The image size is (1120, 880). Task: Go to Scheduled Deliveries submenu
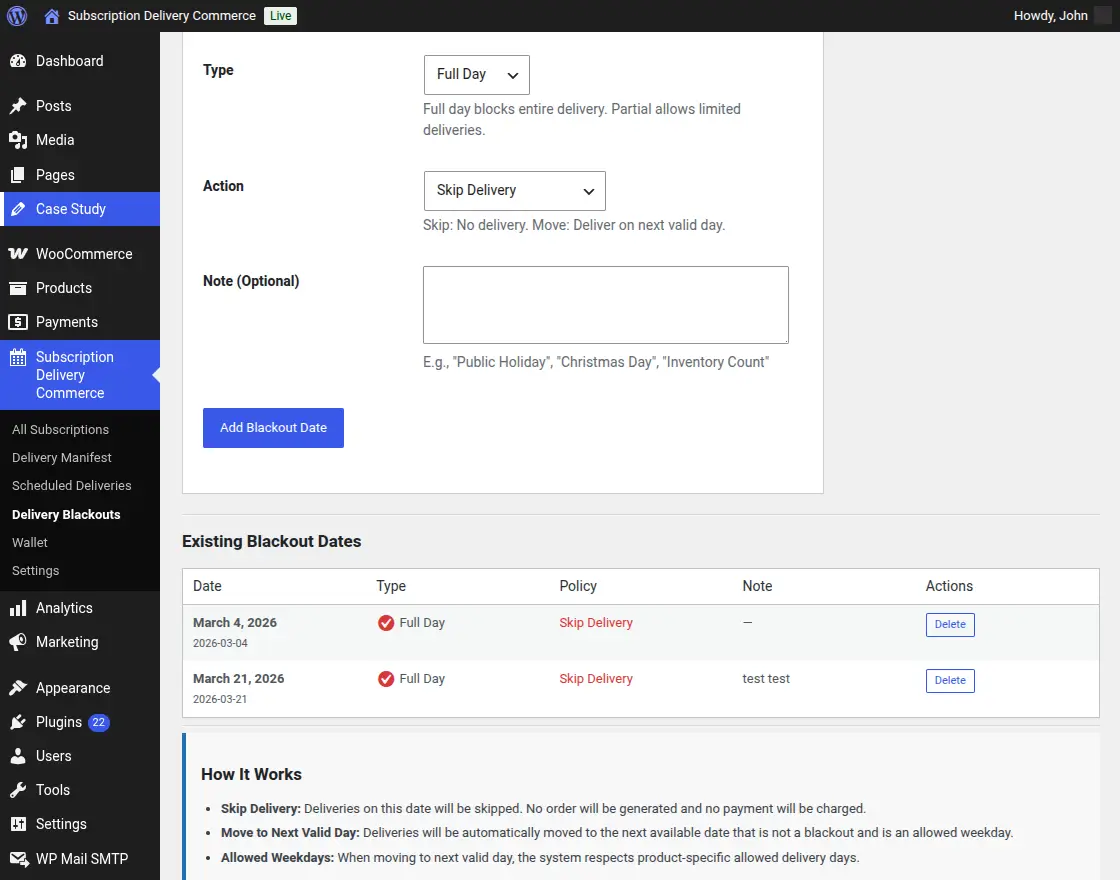(x=71, y=486)
